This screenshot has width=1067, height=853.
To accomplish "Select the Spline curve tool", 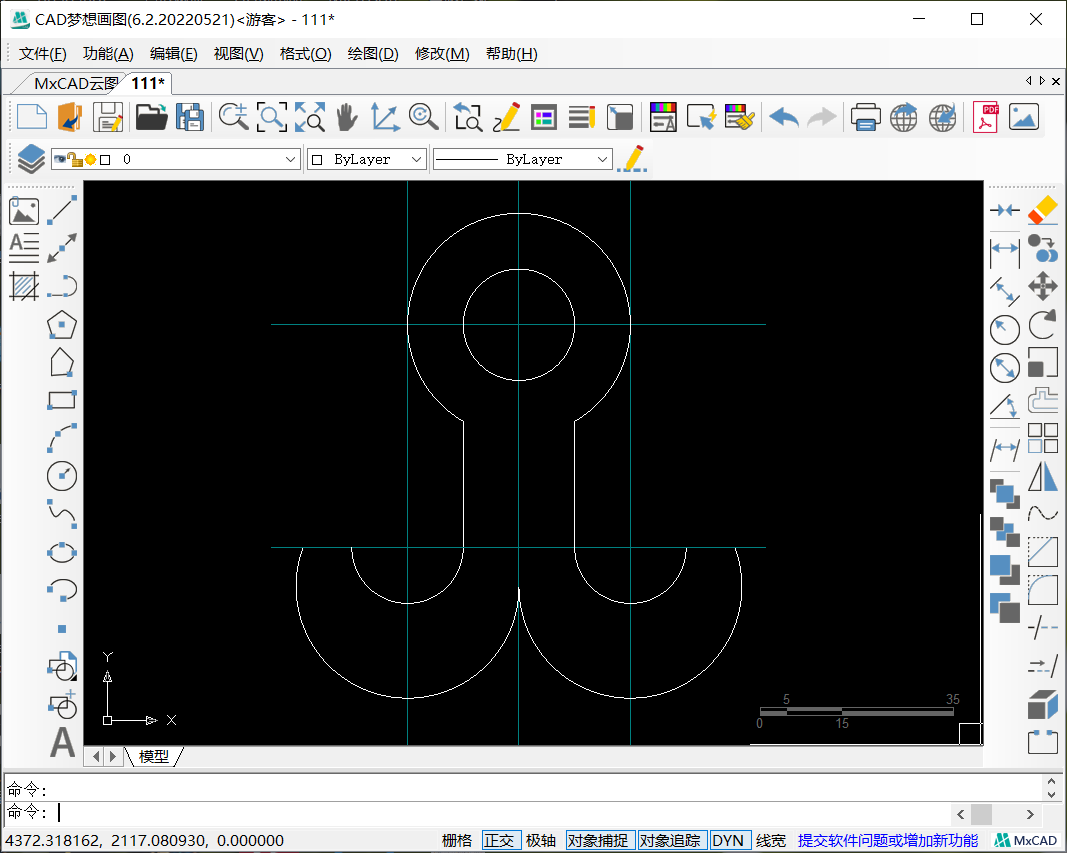I will click(x=62, y=514).
